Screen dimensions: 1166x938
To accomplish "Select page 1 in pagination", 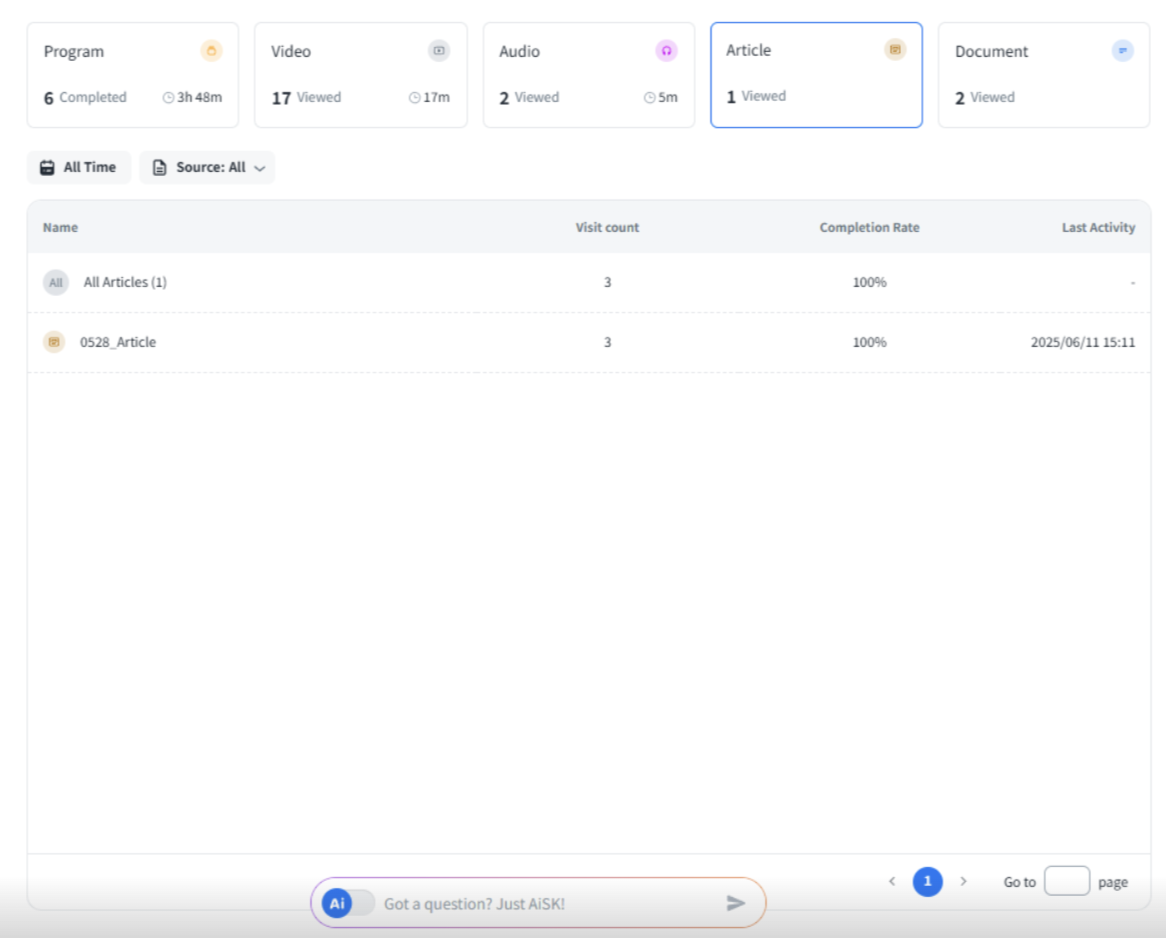I will click(x=927, y=881).
